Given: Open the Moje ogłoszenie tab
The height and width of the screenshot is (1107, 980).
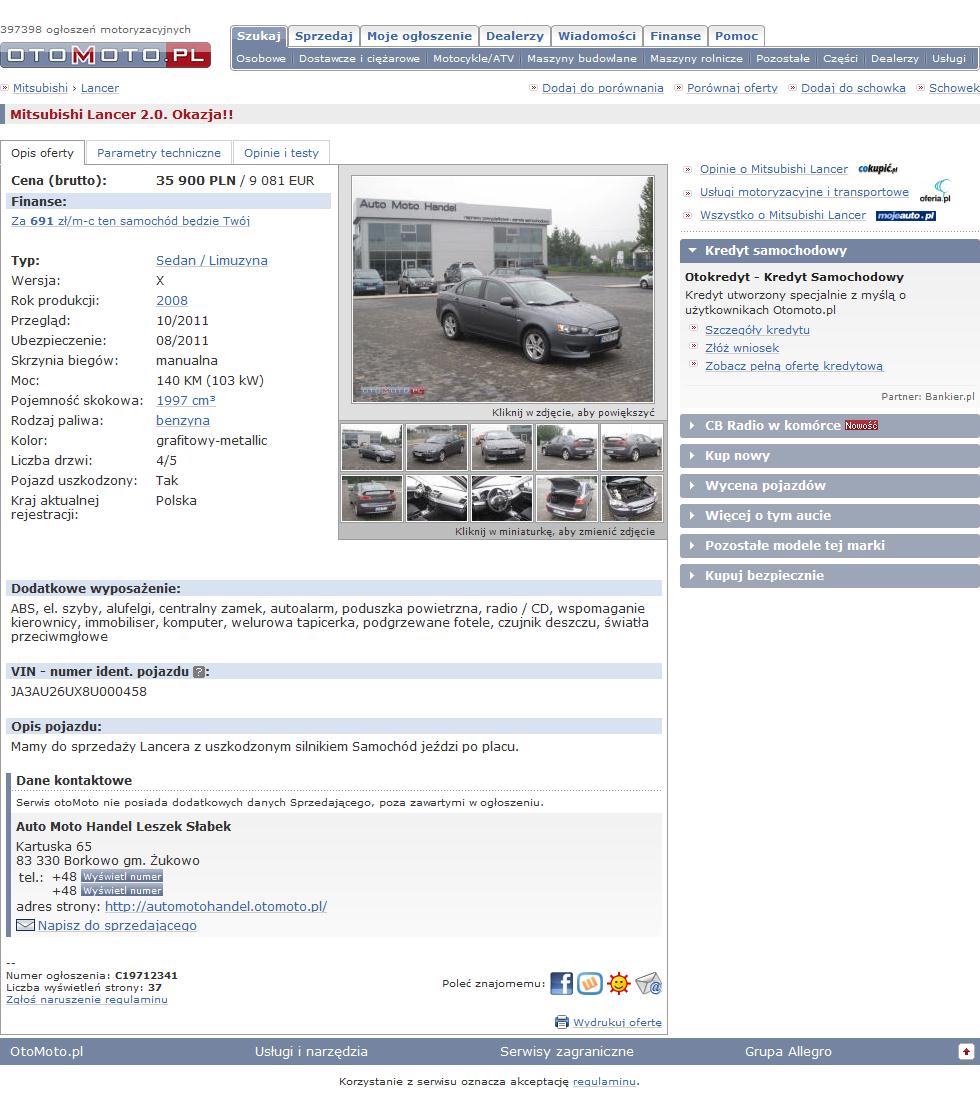Looking at the screenshot, I should 419,36.
